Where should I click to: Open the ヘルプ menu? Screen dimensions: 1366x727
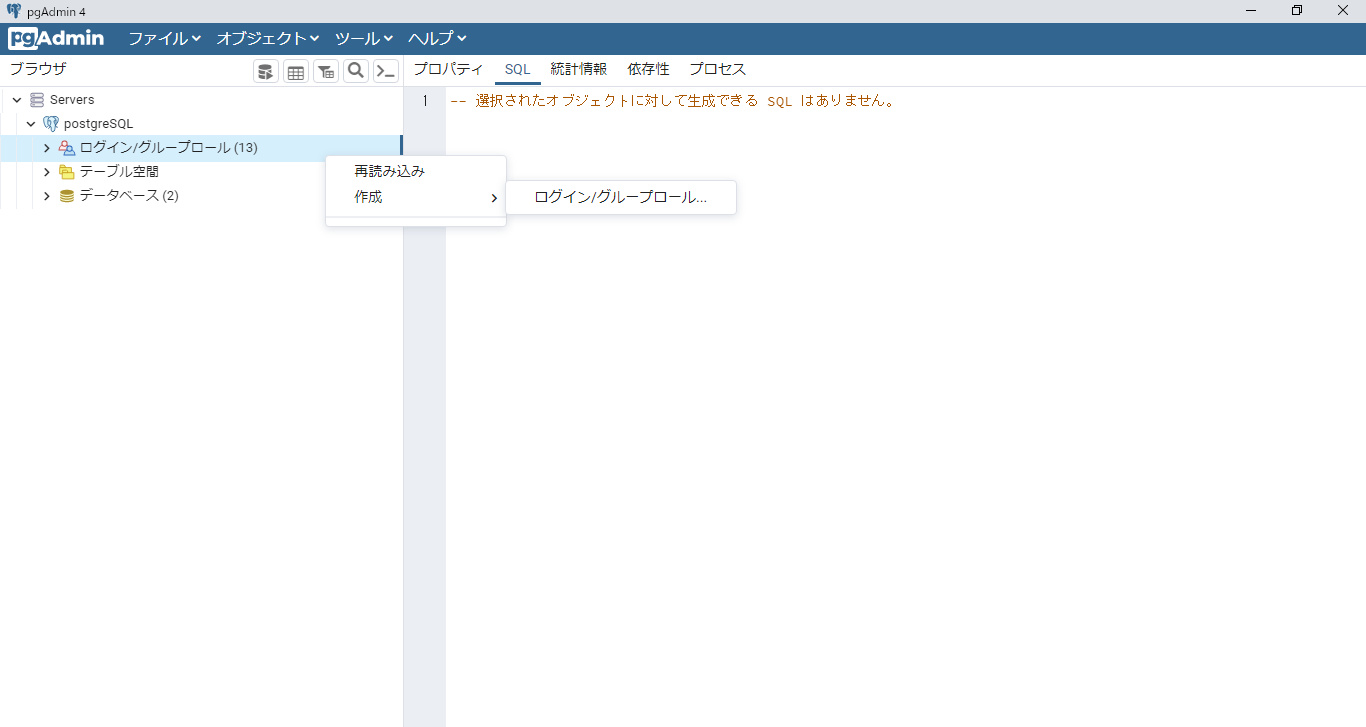pyautogui.click(x=438, y=39)
